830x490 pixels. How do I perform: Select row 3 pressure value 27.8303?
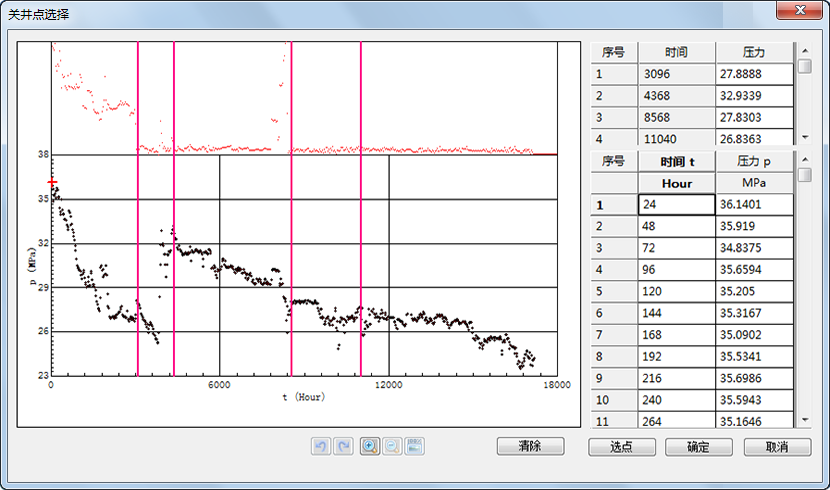coord(754,118)
